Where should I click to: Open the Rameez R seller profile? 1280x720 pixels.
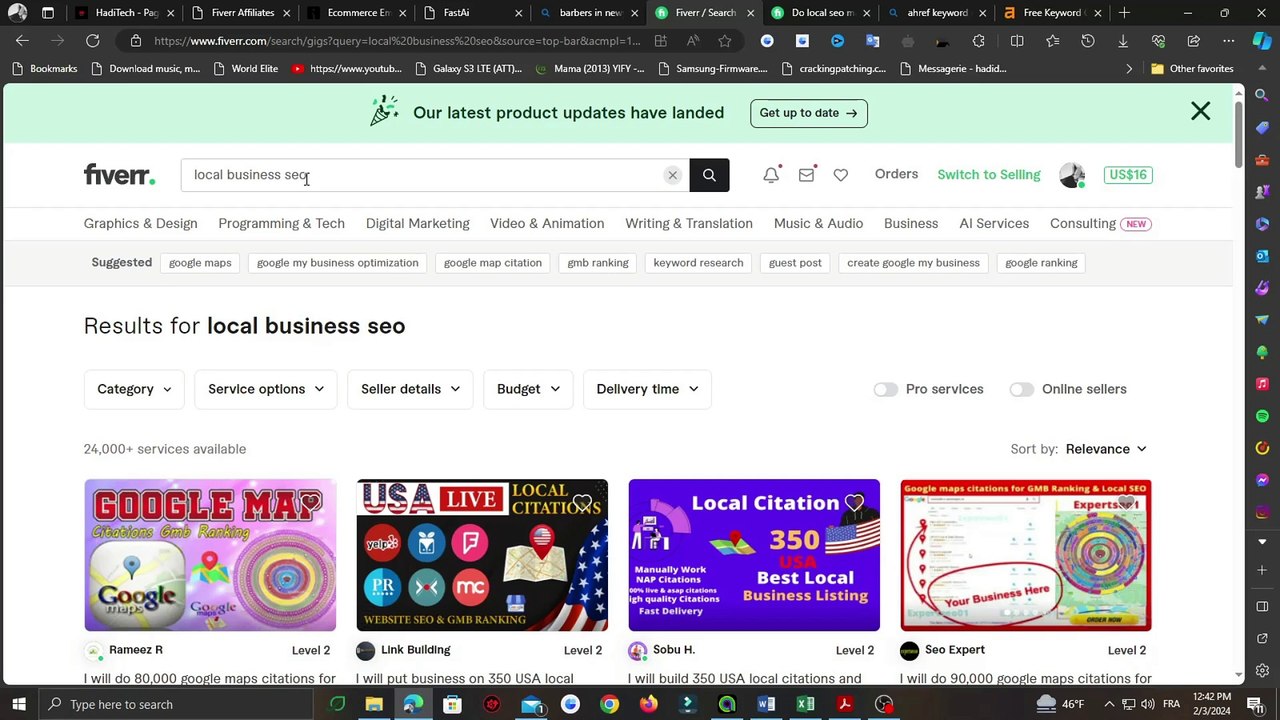click(136, 650)
